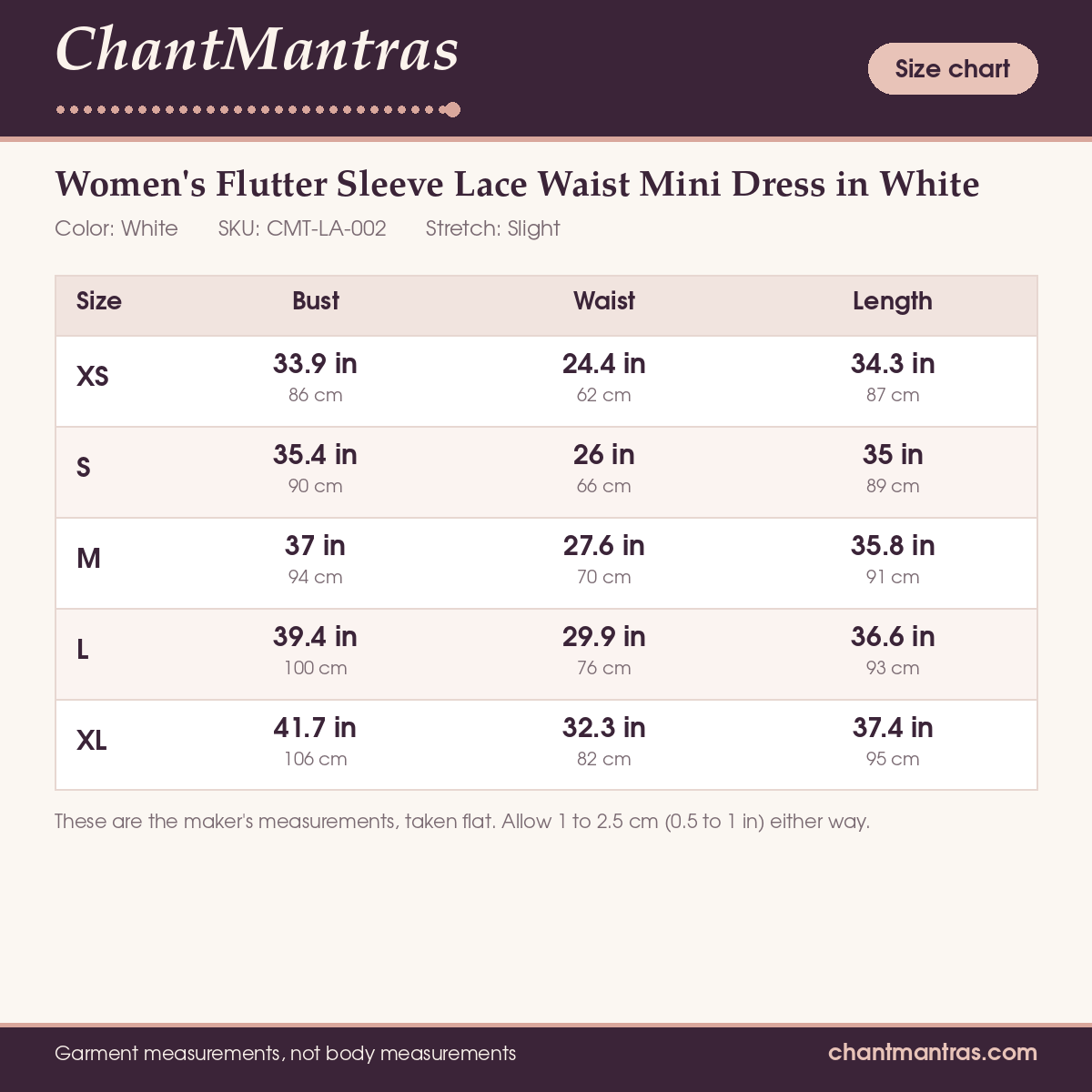Select the Bust column header
1092x1092 pixels.
pos(316,301)
